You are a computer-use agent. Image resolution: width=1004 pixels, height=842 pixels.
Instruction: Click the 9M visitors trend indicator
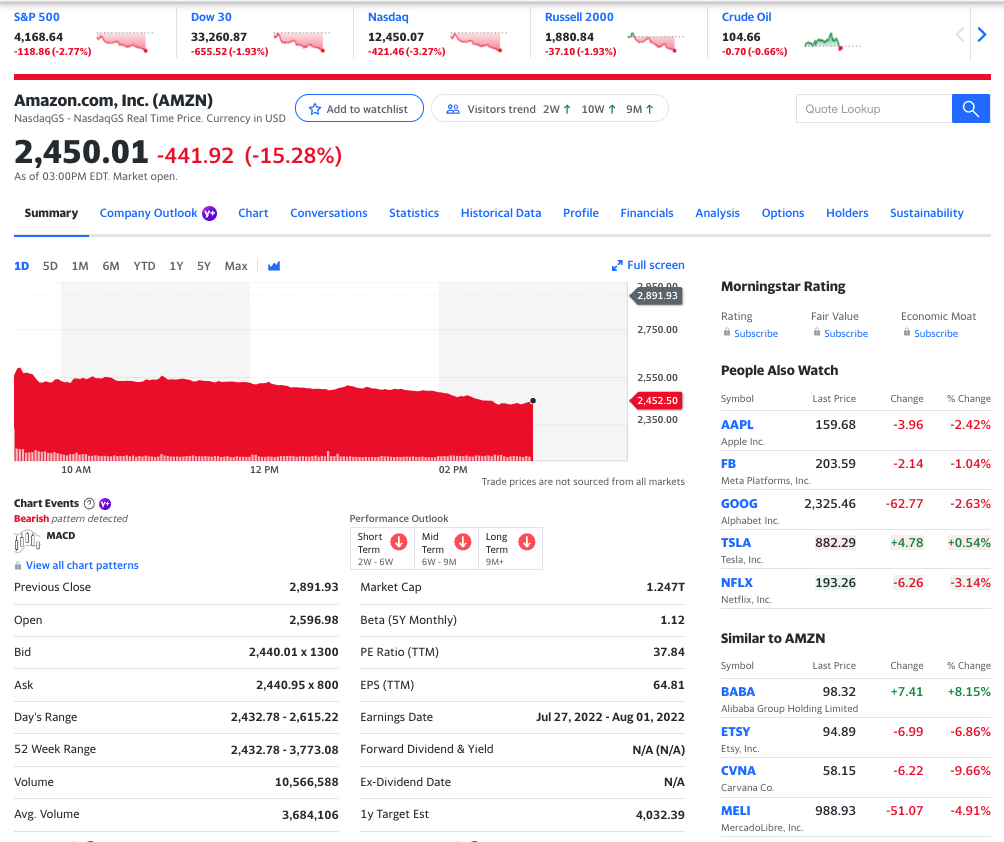[640, 109]
